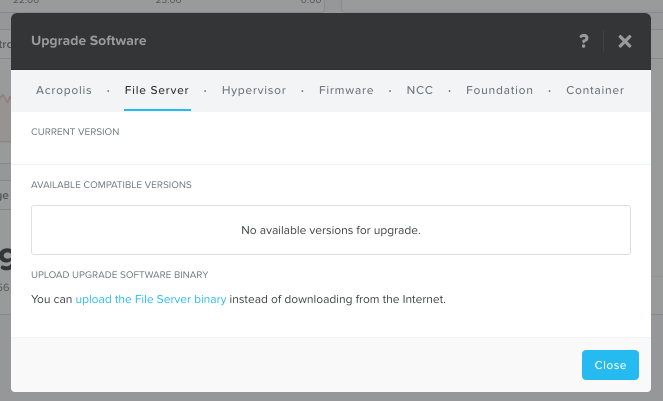Go to the Firmware tab

point(346,90)
